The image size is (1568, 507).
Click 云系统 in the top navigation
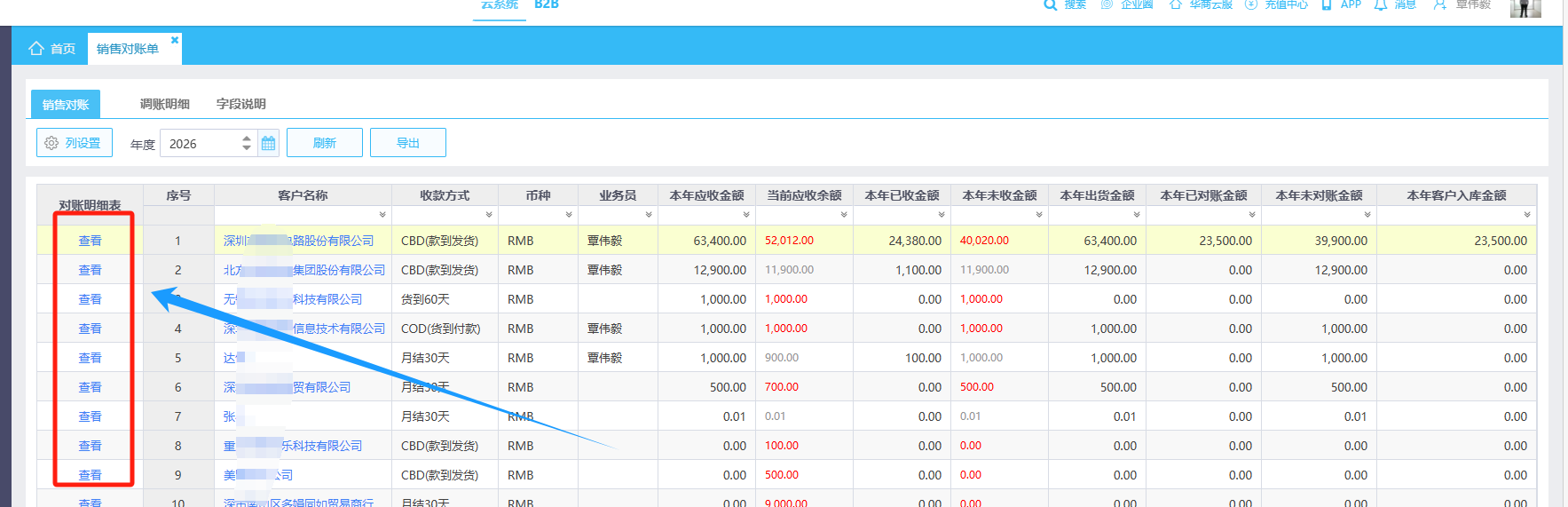tap(500, 4)
